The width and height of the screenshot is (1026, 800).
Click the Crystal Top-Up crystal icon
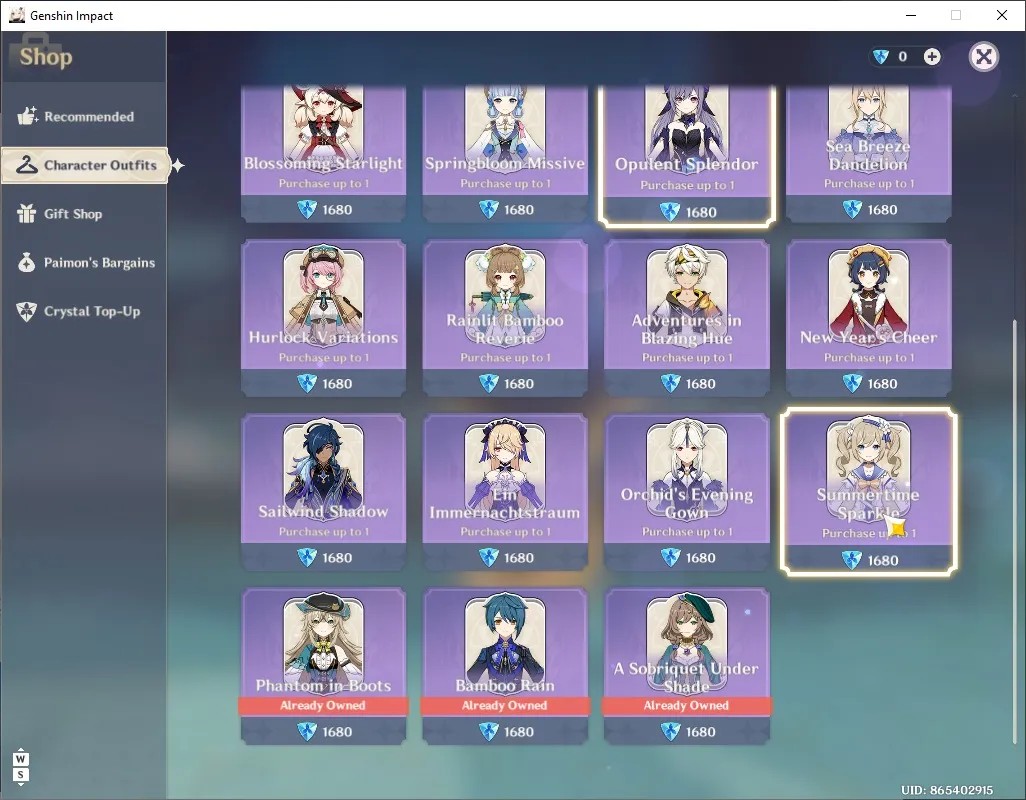point(26,311)
